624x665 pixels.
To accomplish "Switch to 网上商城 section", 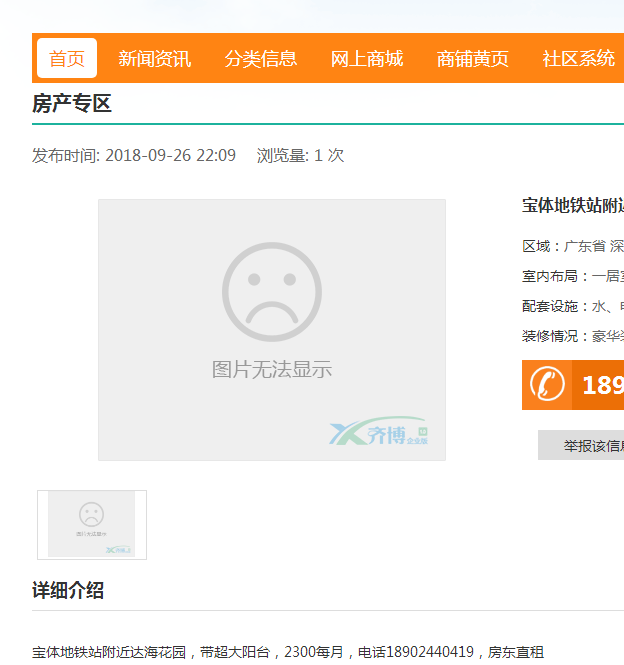I will coord(367,58).
